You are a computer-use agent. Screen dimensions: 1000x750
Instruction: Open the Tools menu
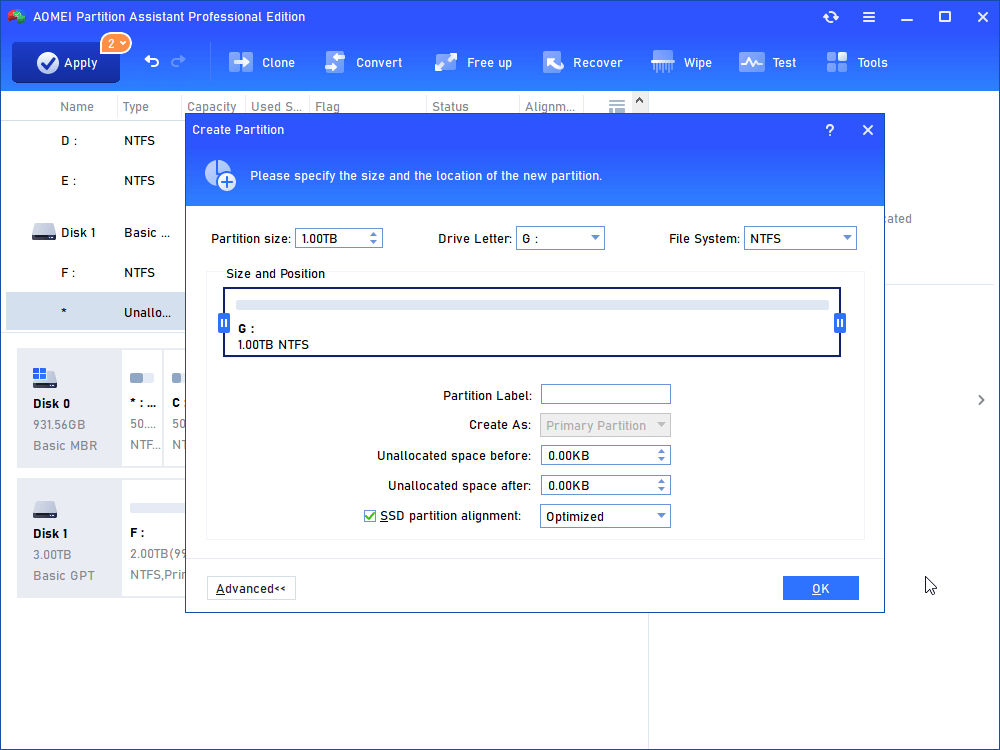tap(857, 62)
